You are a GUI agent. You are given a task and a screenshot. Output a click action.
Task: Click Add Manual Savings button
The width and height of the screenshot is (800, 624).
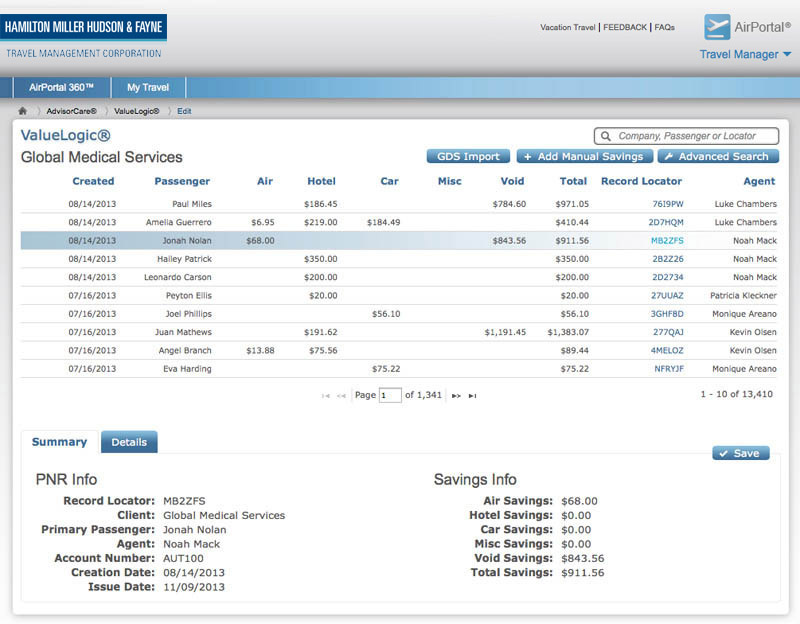coord(585,157)
